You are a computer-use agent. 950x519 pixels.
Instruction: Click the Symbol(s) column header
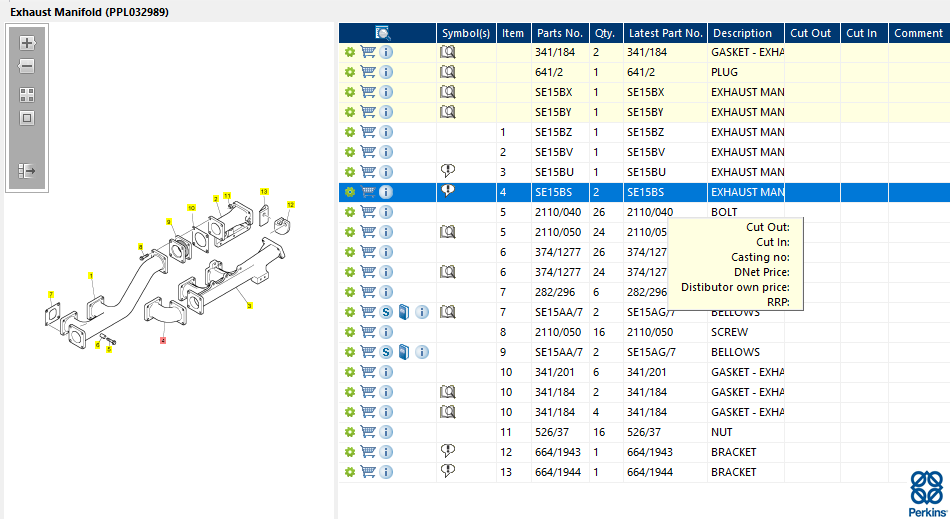point(466,33)
